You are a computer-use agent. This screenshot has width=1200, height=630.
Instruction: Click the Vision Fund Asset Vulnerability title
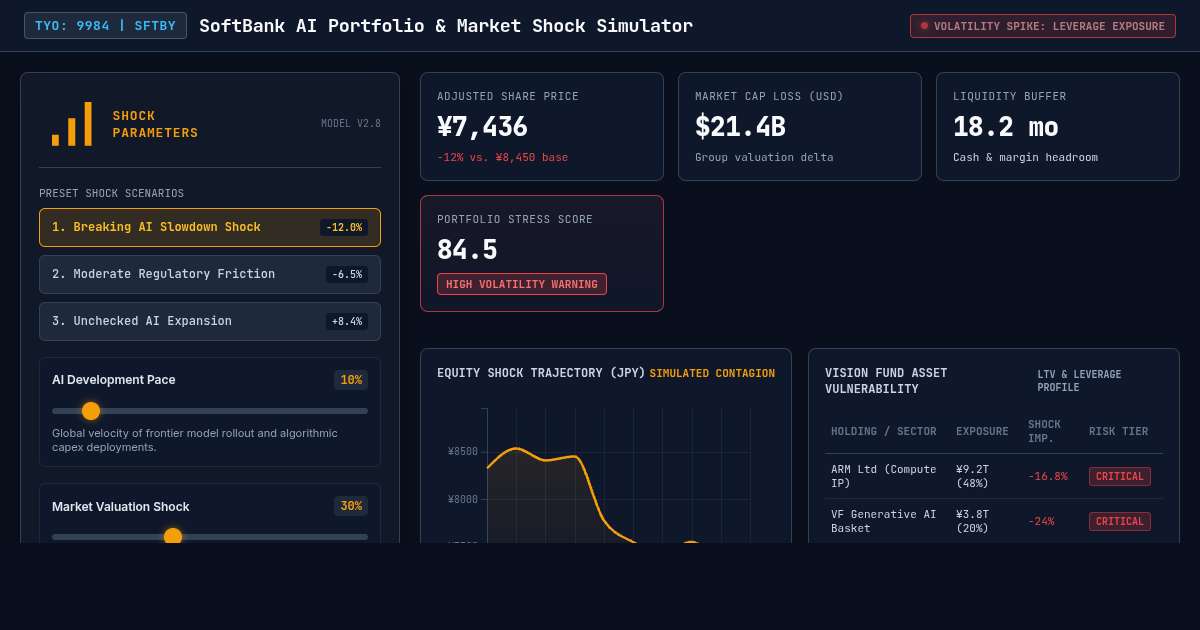886,381
